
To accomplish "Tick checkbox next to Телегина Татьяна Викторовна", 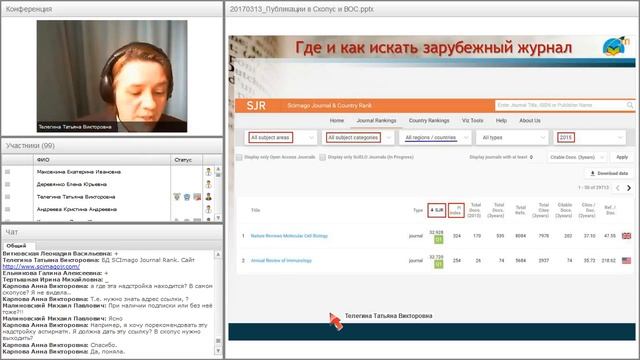I will point(7,197).
